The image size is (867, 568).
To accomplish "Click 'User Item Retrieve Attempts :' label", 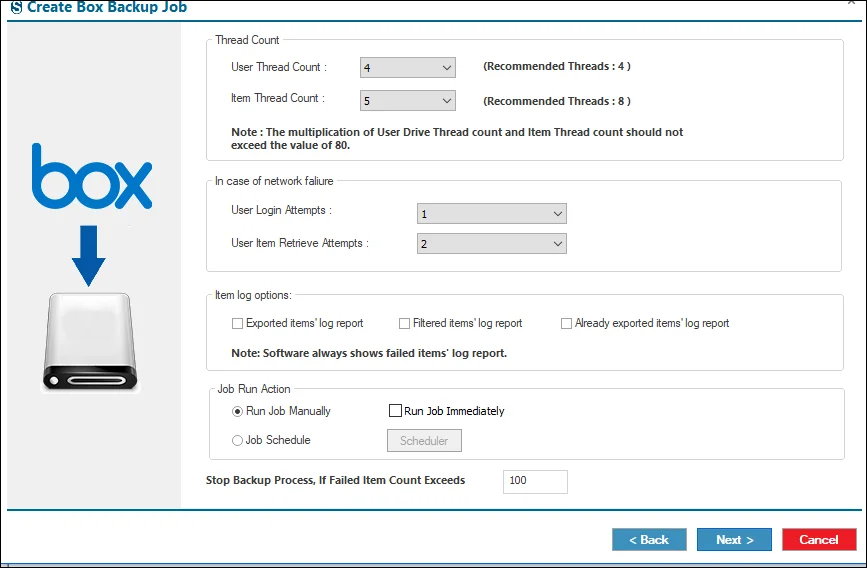I will click(300, 243).
